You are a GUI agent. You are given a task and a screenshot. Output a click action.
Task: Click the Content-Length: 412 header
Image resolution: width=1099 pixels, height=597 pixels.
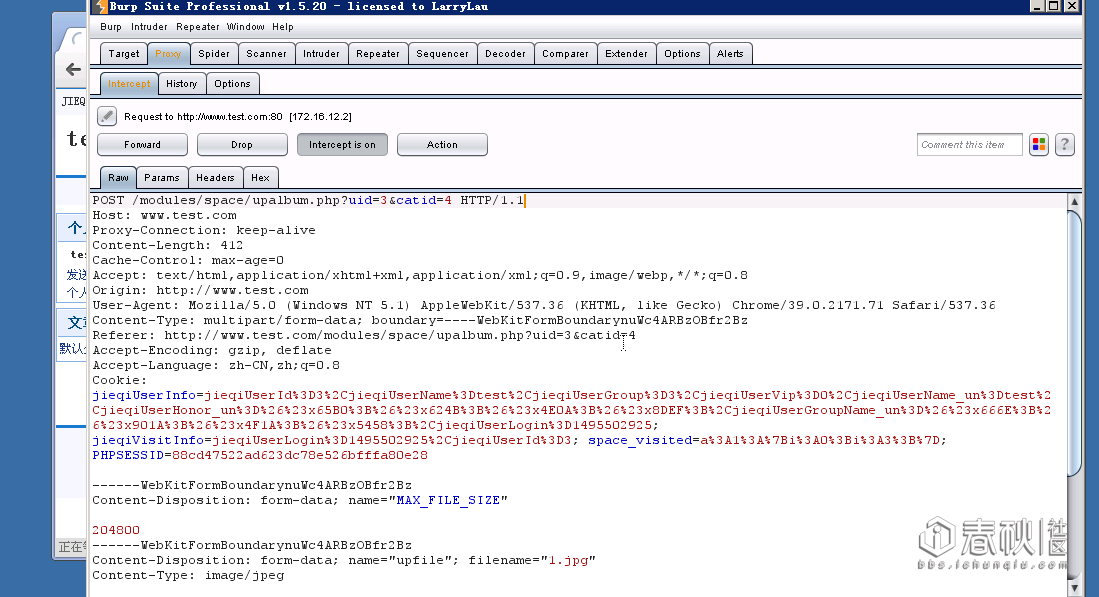168,245
